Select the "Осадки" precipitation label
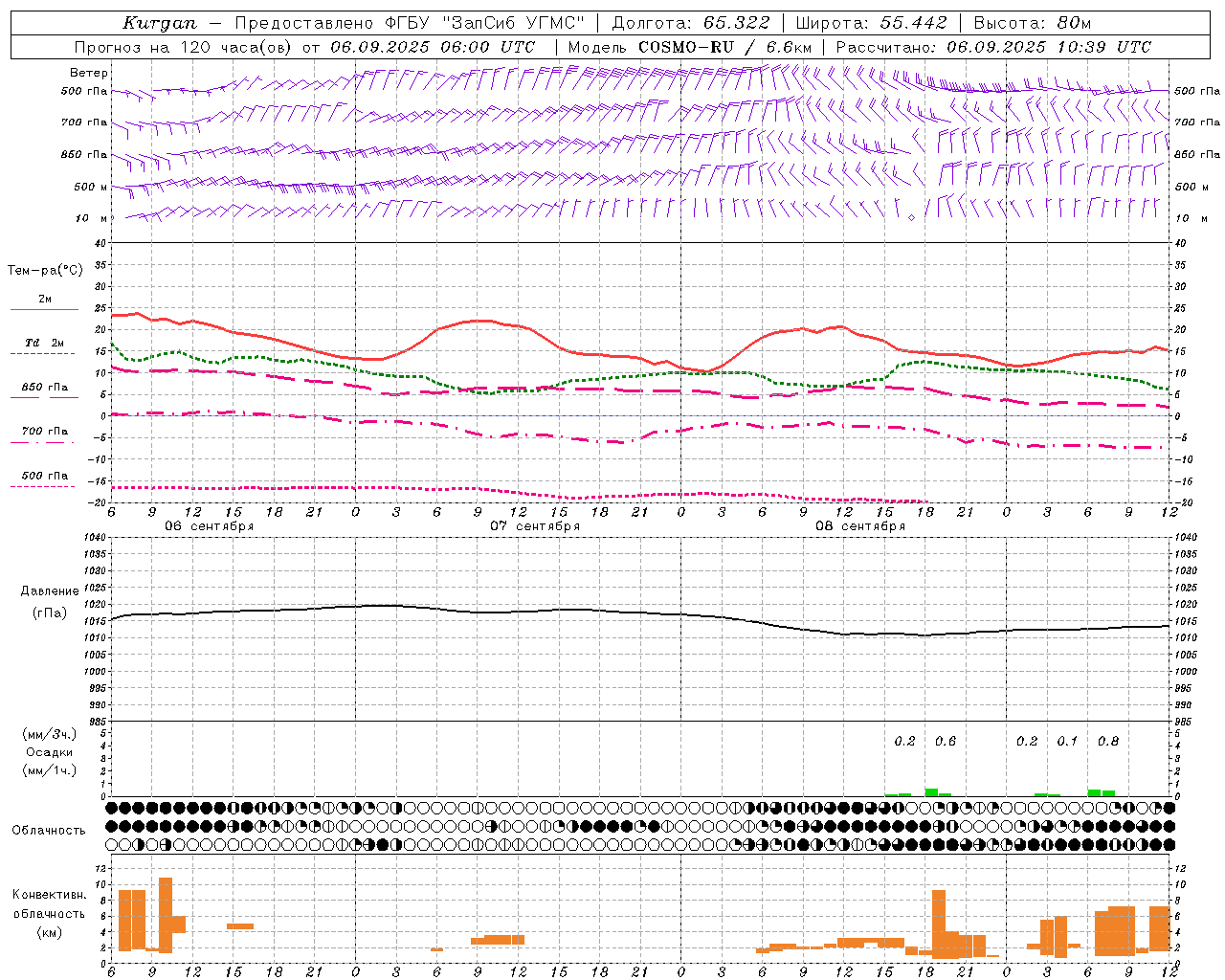Screen dimensions: 1225x980 click(x=49, y=752)
